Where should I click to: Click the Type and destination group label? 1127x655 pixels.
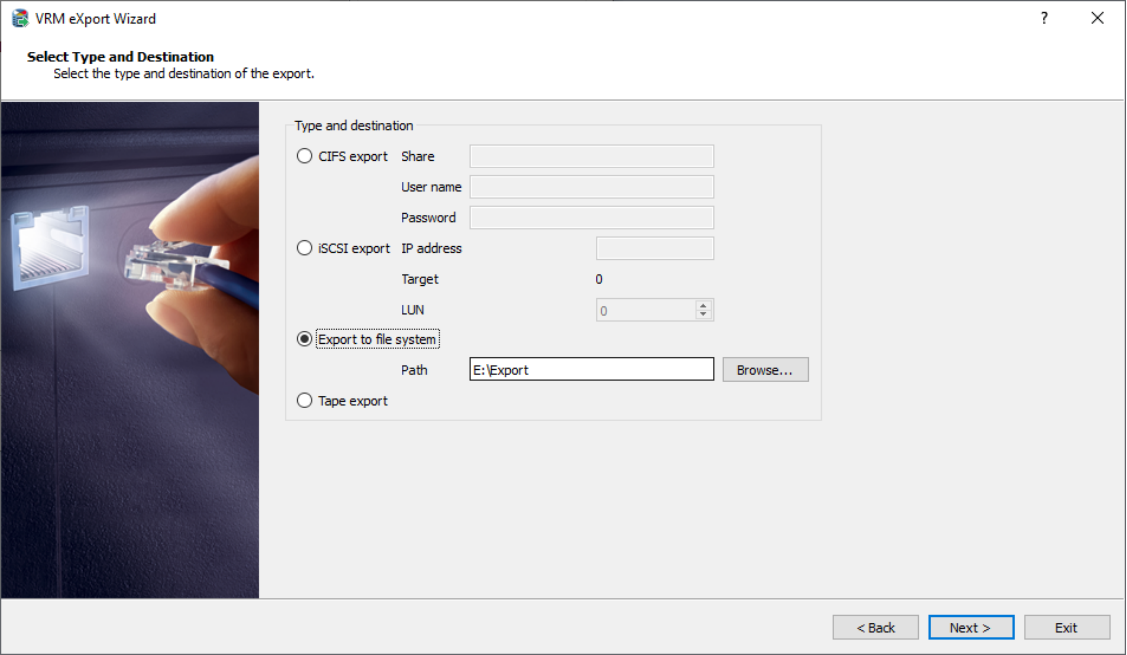[x=354, y=126]
